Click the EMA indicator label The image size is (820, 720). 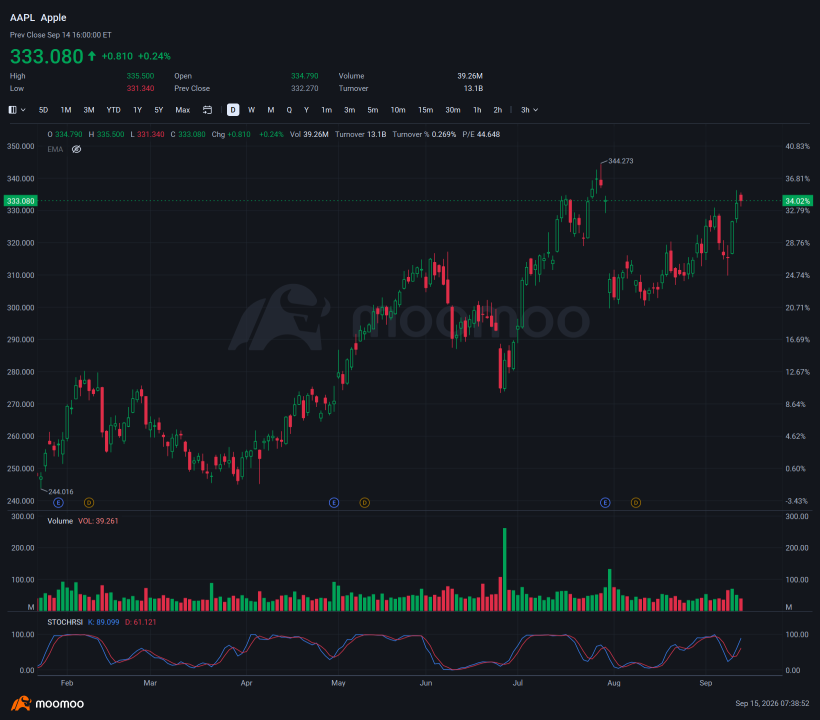55,150
